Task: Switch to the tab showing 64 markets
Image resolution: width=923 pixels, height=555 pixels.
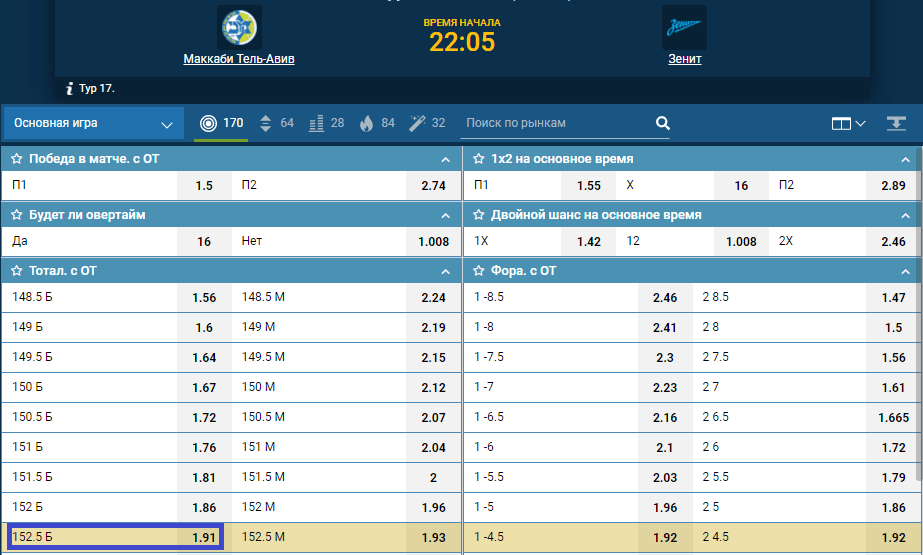Action: pos(277,123)
